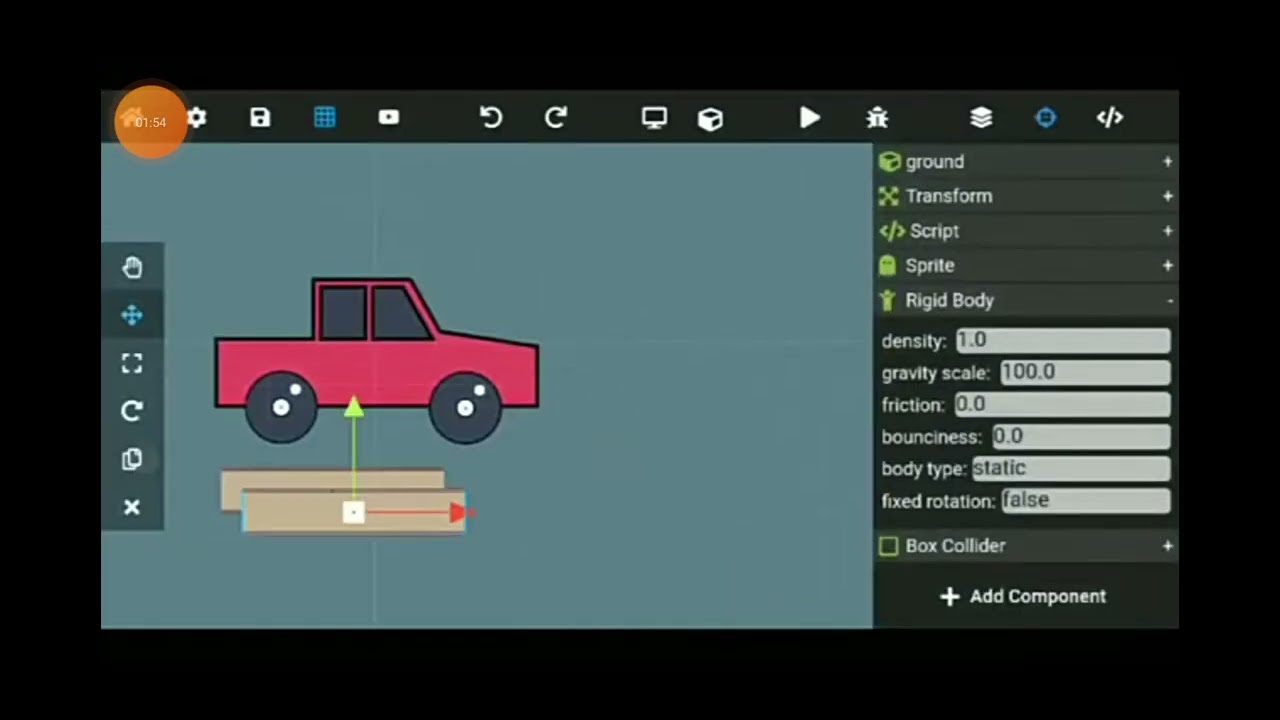Select the rotate tool in left toolbar

(132, 411)
